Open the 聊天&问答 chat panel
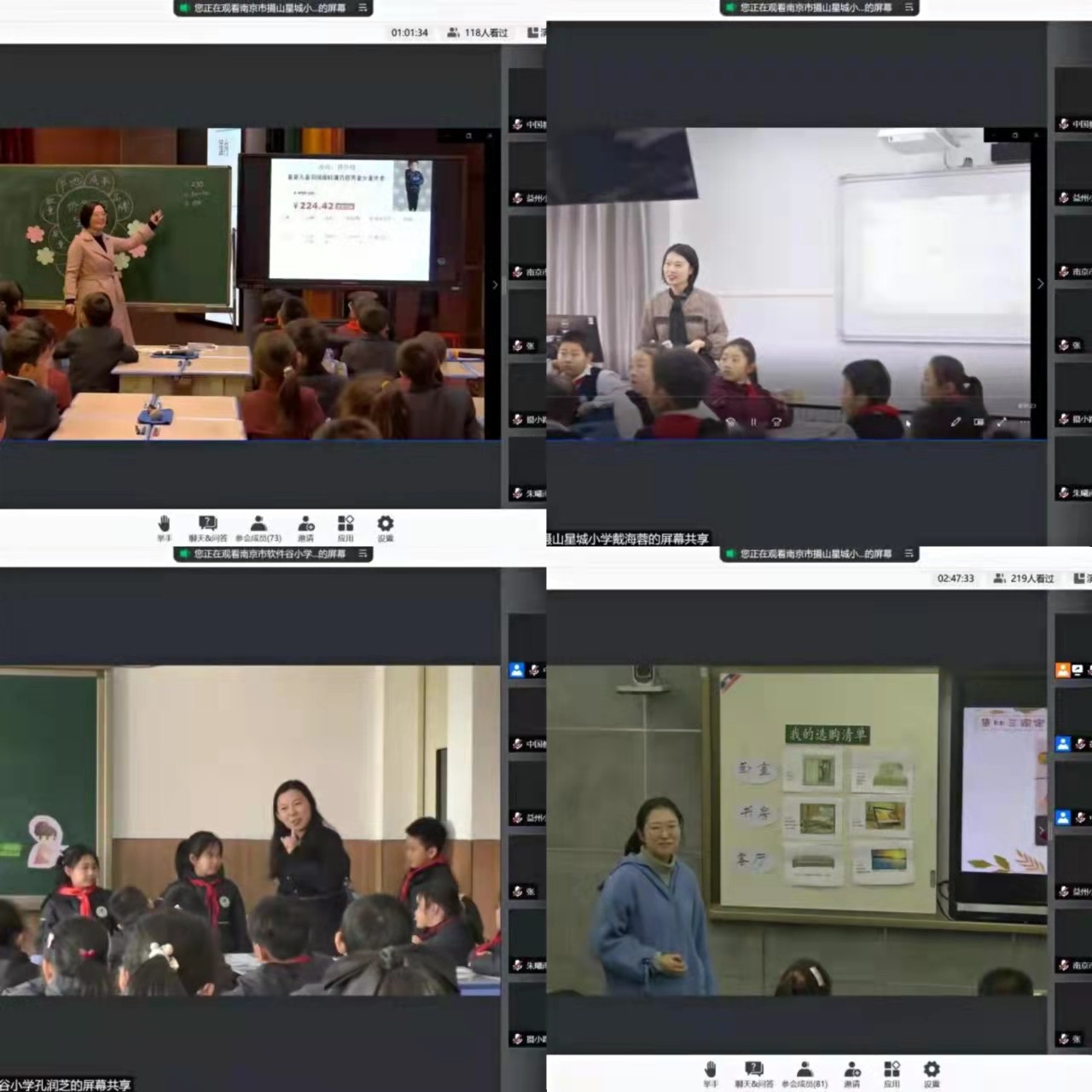Image resolution: width=1092 pixels, height=1092 pixels. [207, 524]
